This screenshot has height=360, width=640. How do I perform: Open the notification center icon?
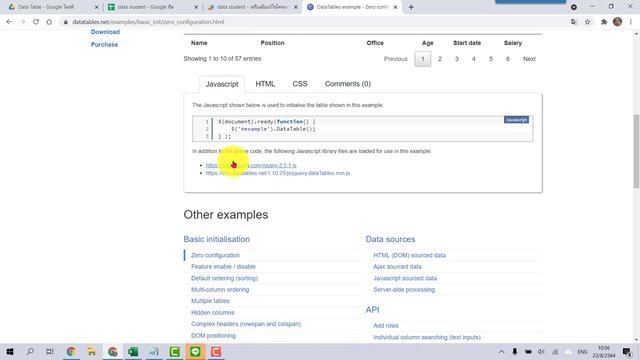627,351
